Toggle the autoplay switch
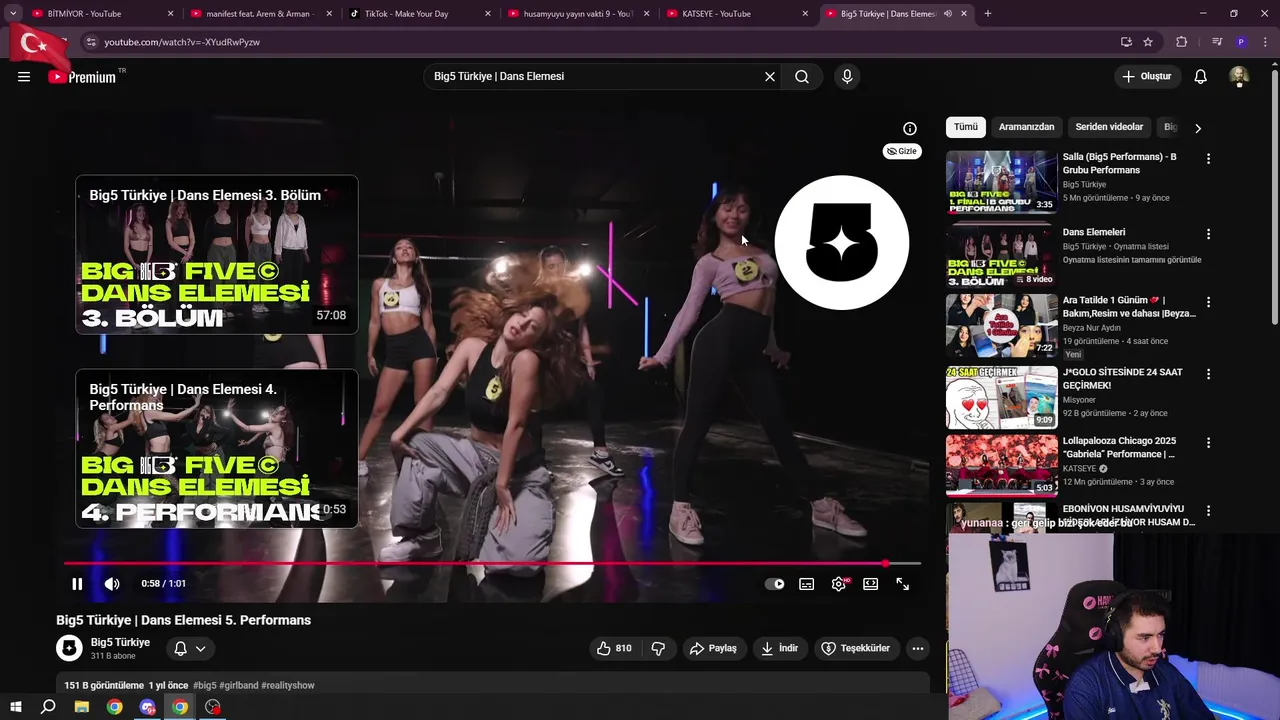Viewport: 1280px width, 720px height. 775,584
